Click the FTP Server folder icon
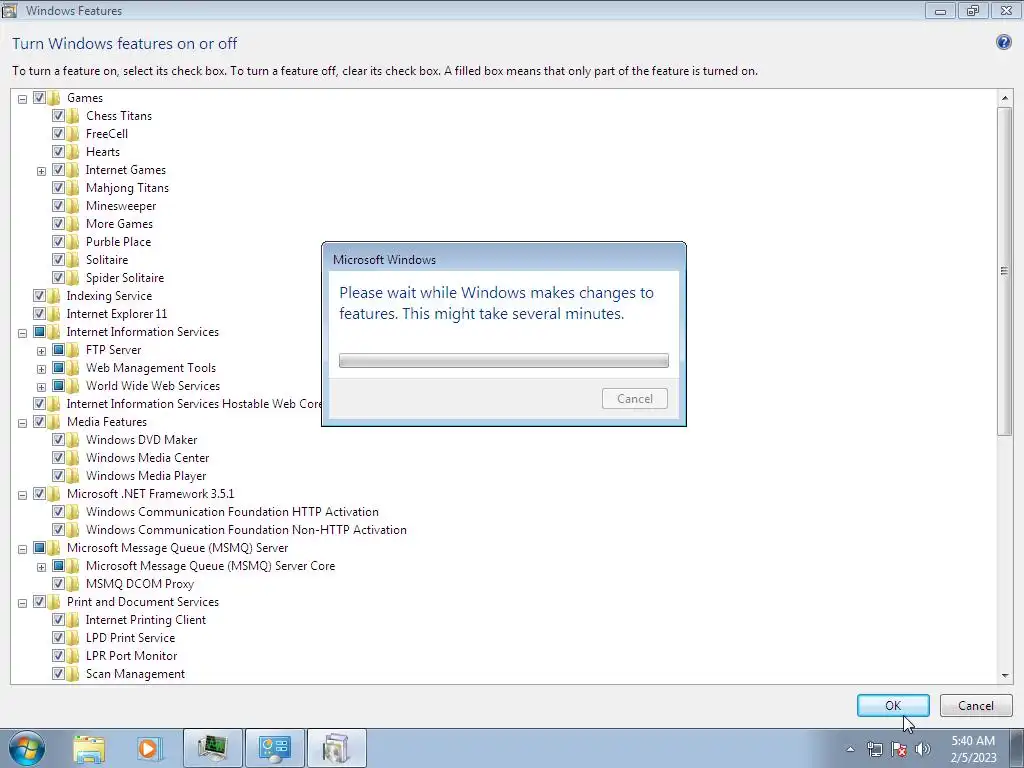This screenshot has width=1024, height=768. 73,350
